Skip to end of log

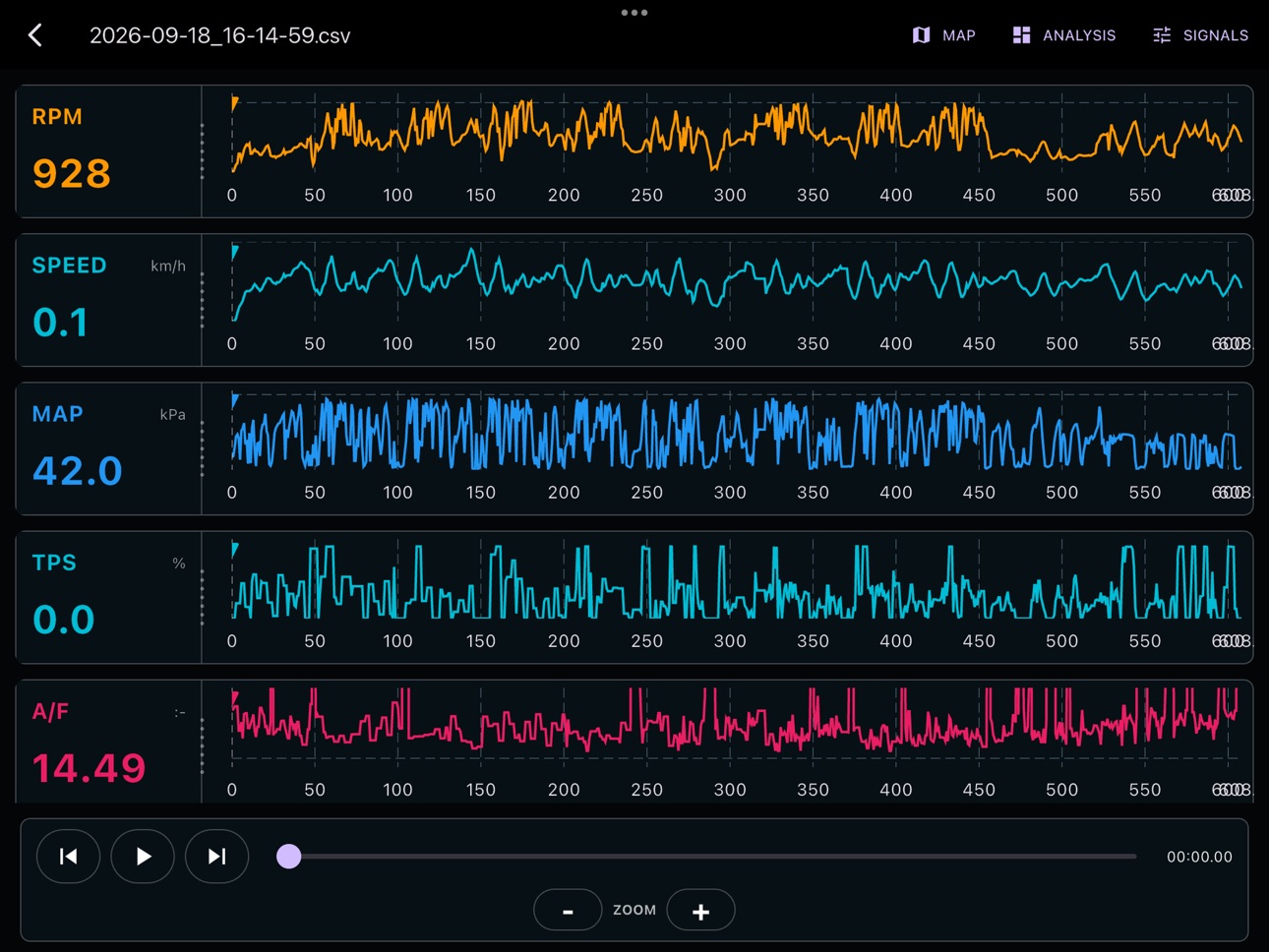(x=216, y=857)
